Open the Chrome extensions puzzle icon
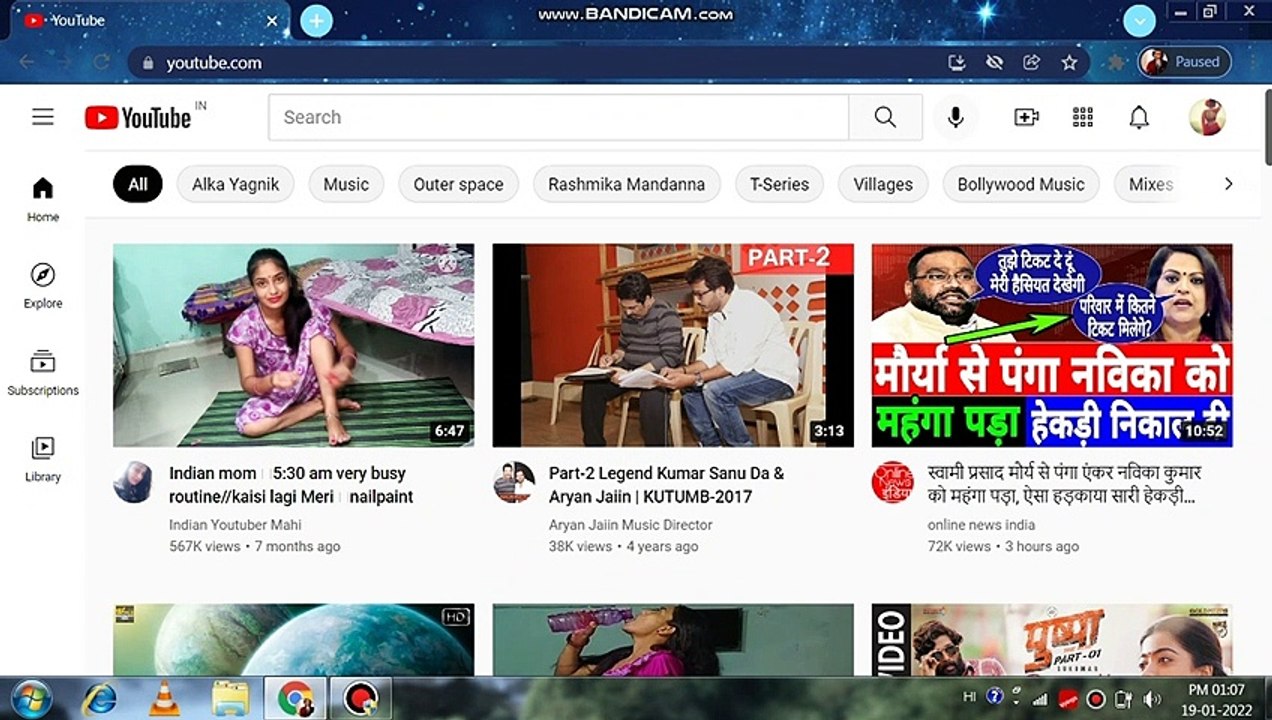 (x=1117, y=62)
